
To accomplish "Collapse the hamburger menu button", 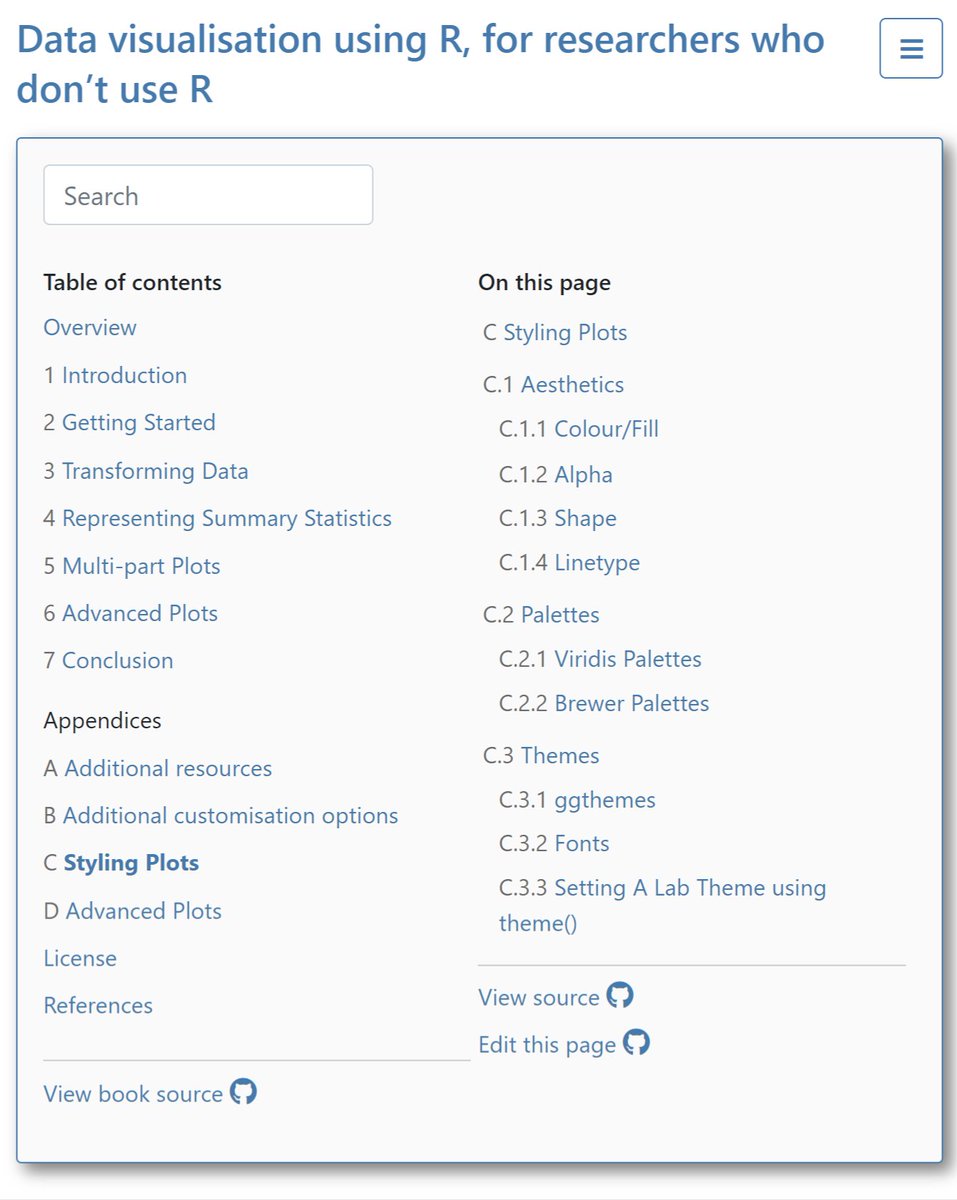I will [911, 48].
